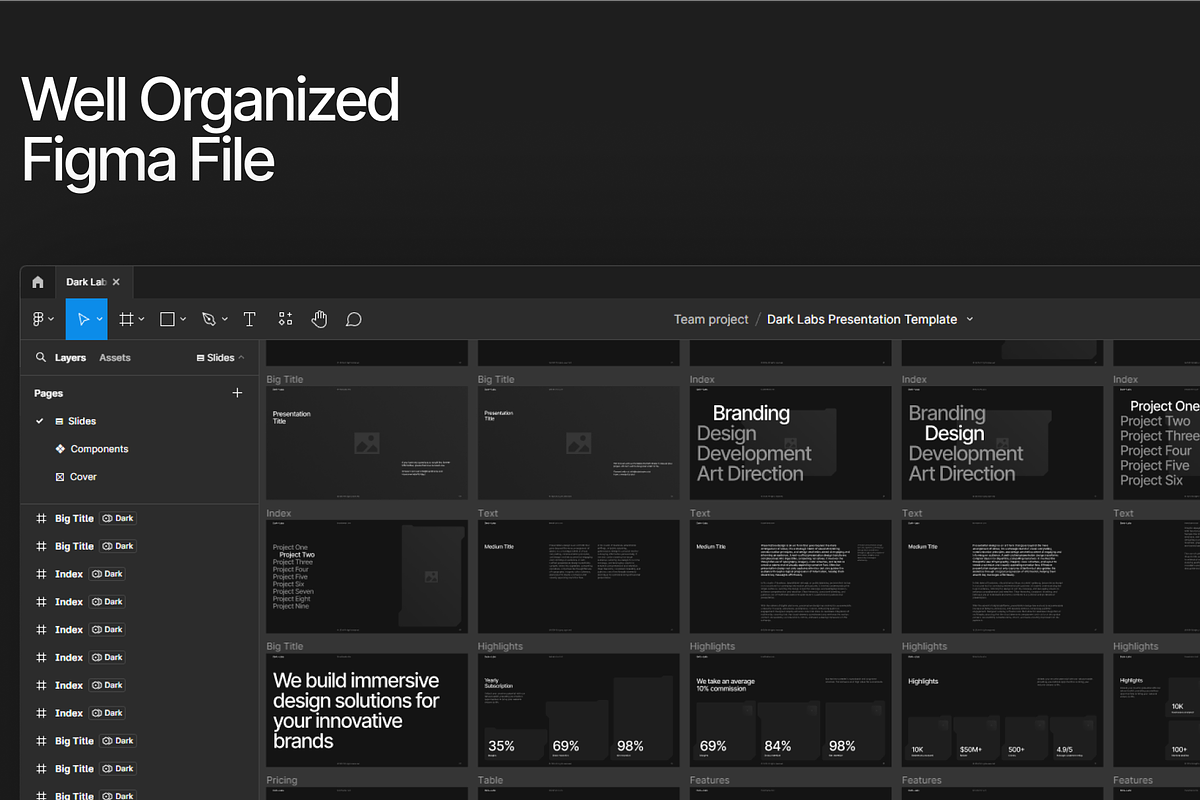Add a new page with plus button
1200x800 pixels.
click(x=237, y=393)
